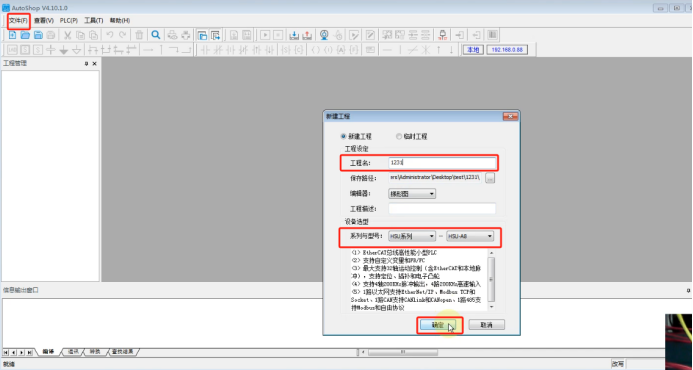Viewport: 693px width, 370px height.
Task: Open the H5U-A8 model dropdown
Action: pos(470,236)
